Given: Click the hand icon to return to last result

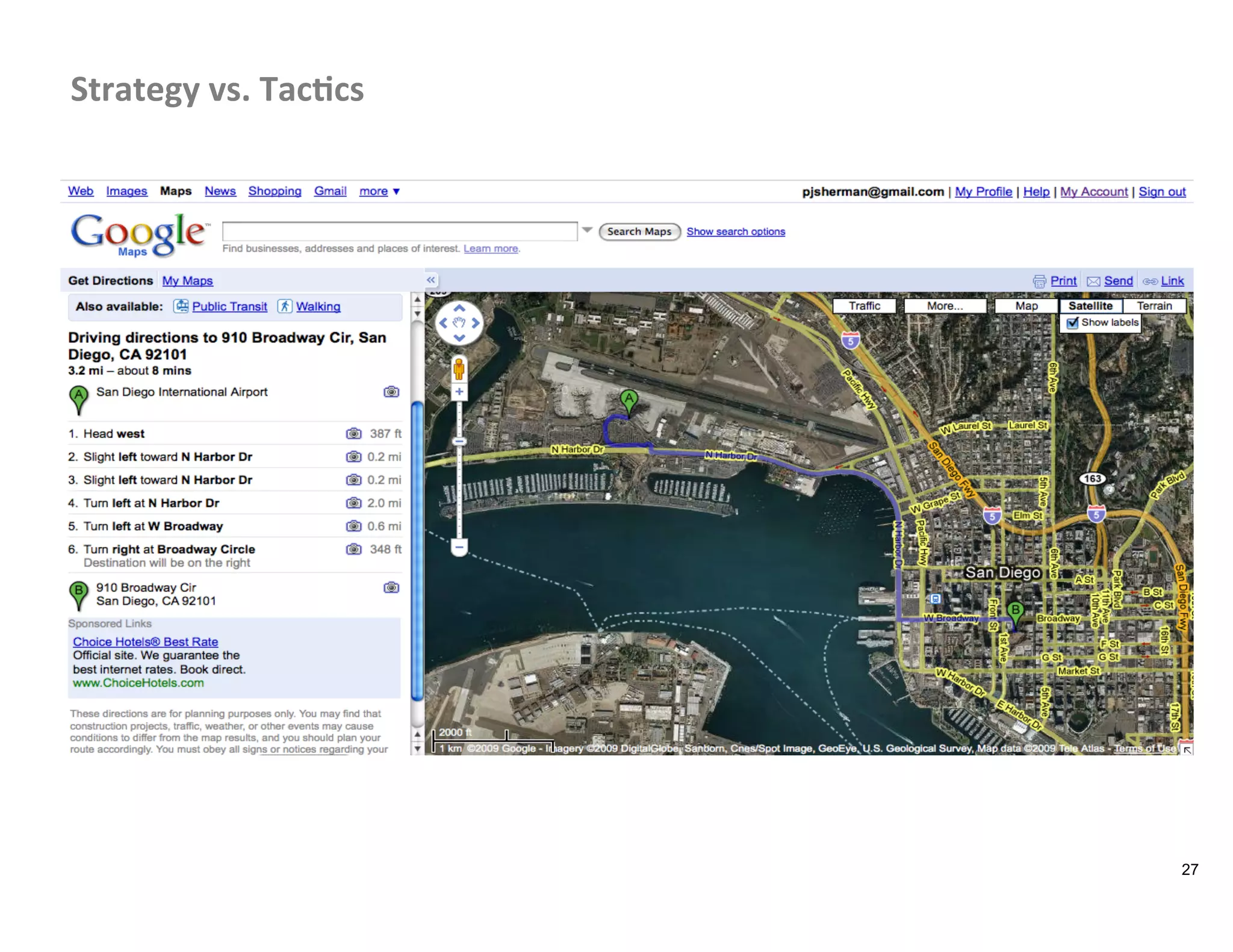Looking at the screenshot, I should coord(459,323).
